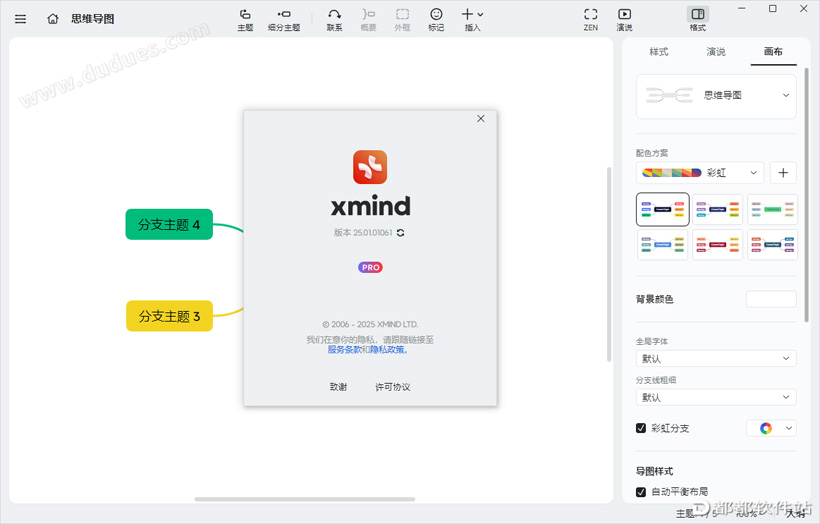Open the Global Font (全局字体) dropdown
Viewport: 820px width, 524px height.
point(716,358)
